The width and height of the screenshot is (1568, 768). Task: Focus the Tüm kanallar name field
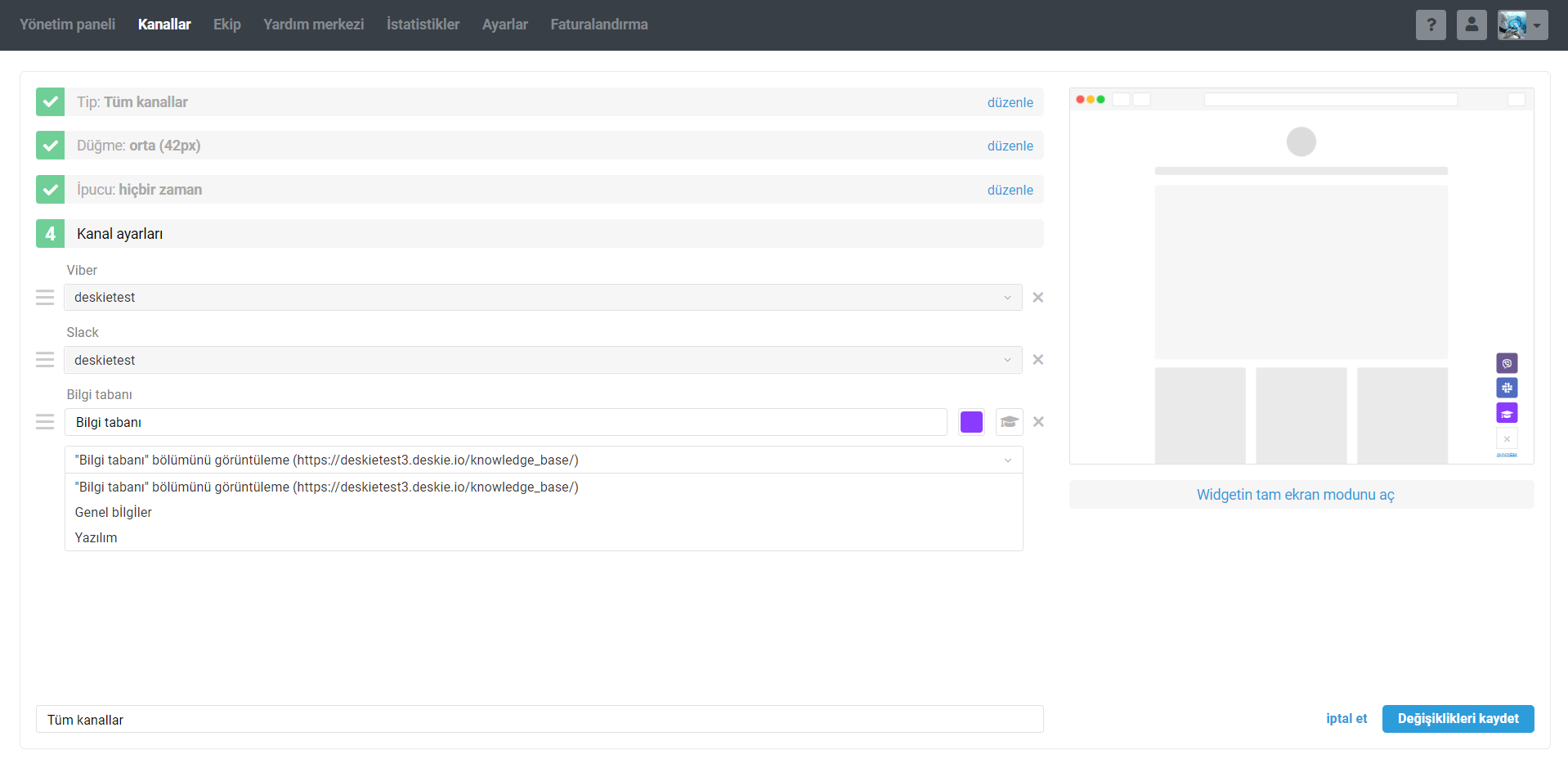tap(540, 720)
